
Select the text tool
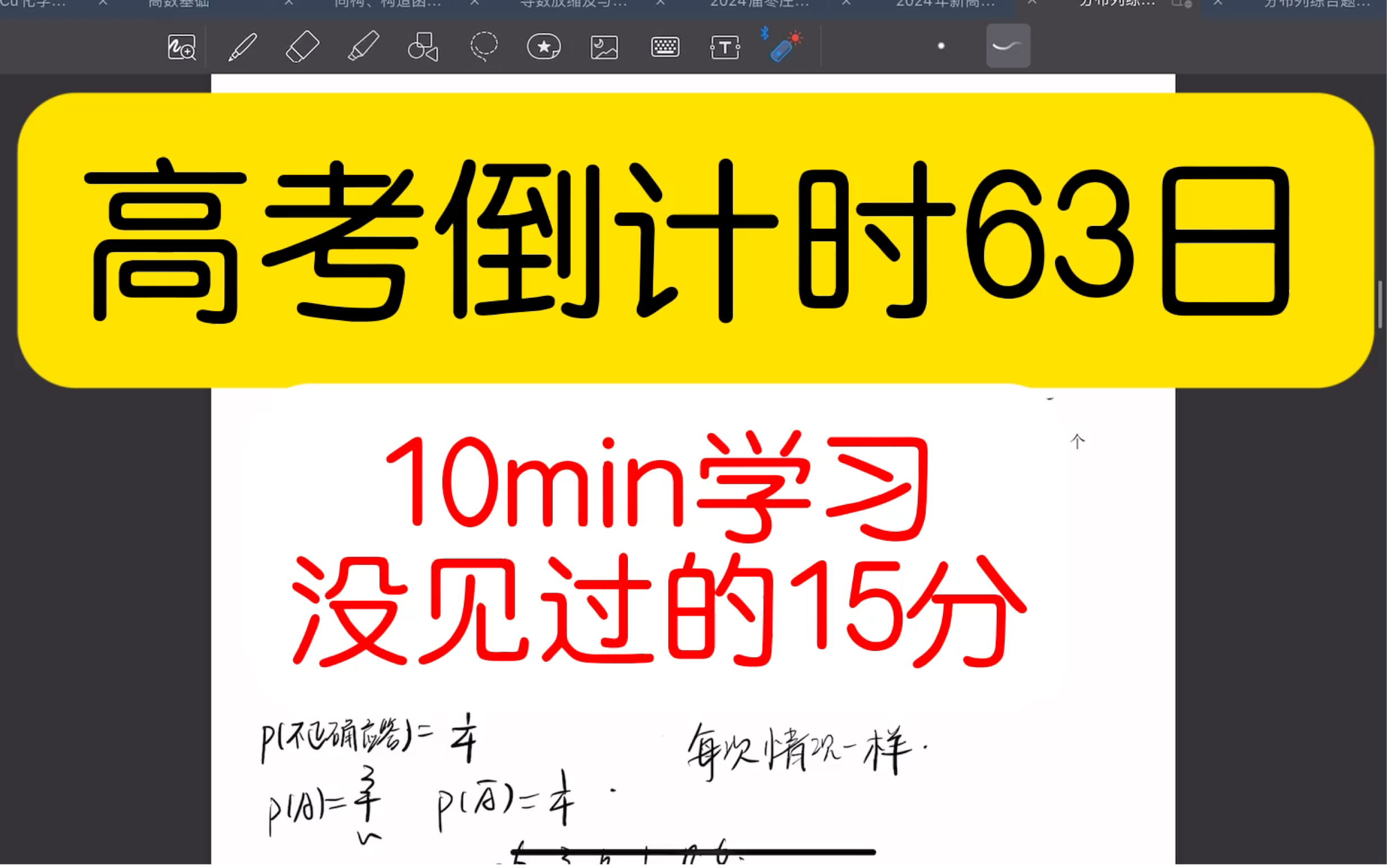[x=724, y=47]
